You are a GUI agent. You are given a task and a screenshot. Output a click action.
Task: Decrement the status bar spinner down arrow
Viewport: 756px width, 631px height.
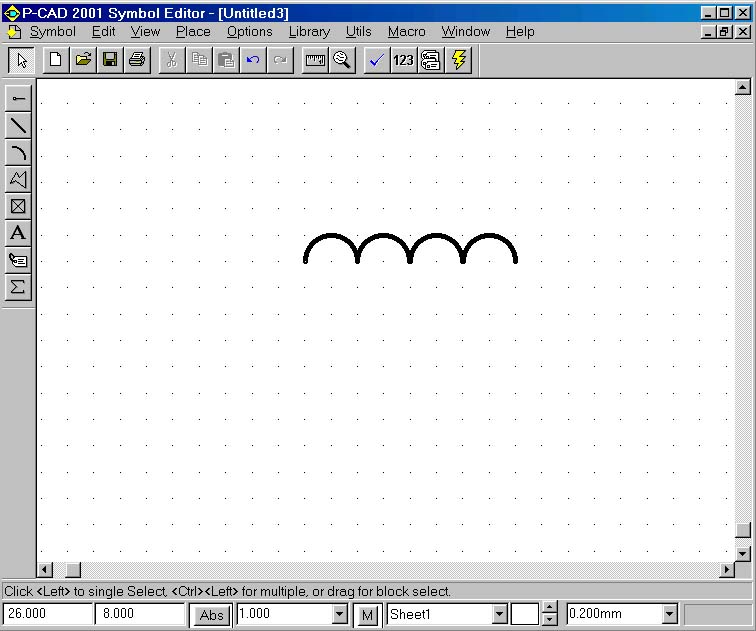[550, 619]
